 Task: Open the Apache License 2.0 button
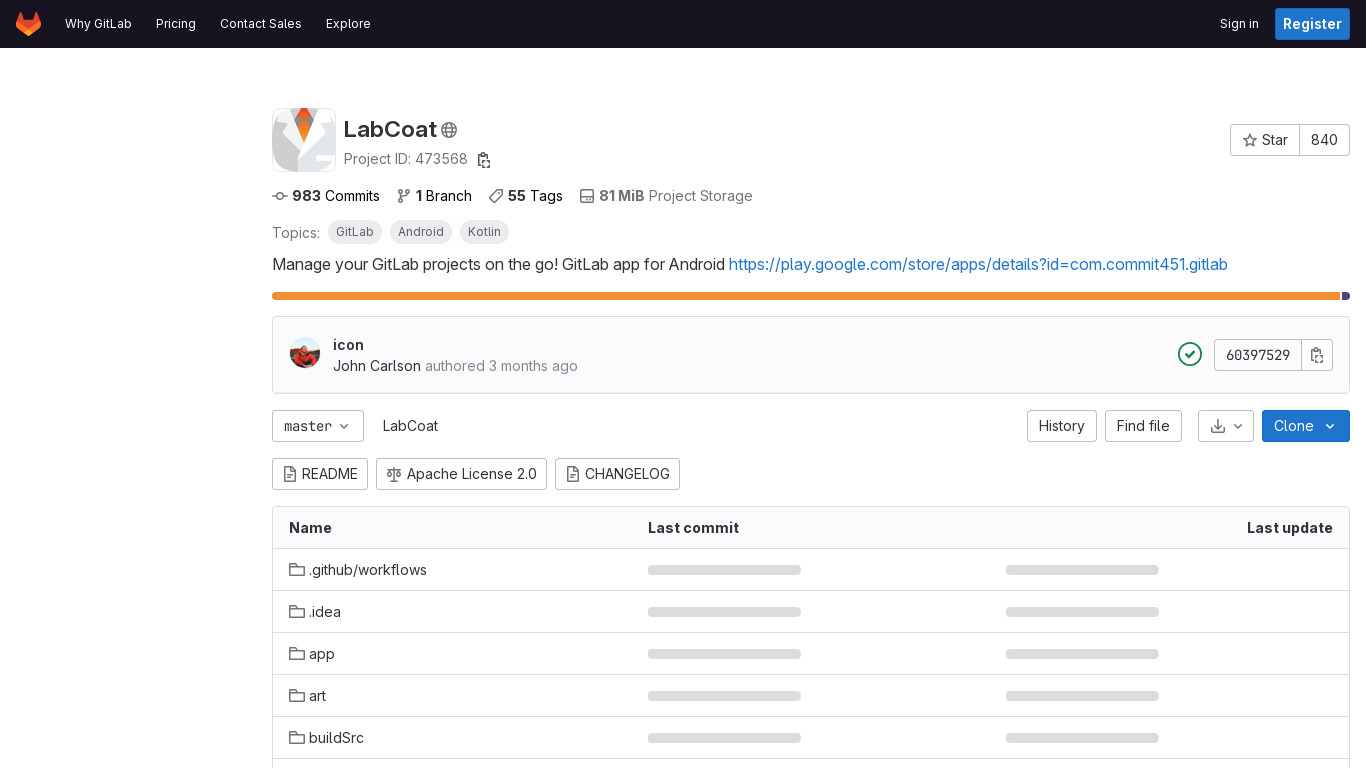461,474
